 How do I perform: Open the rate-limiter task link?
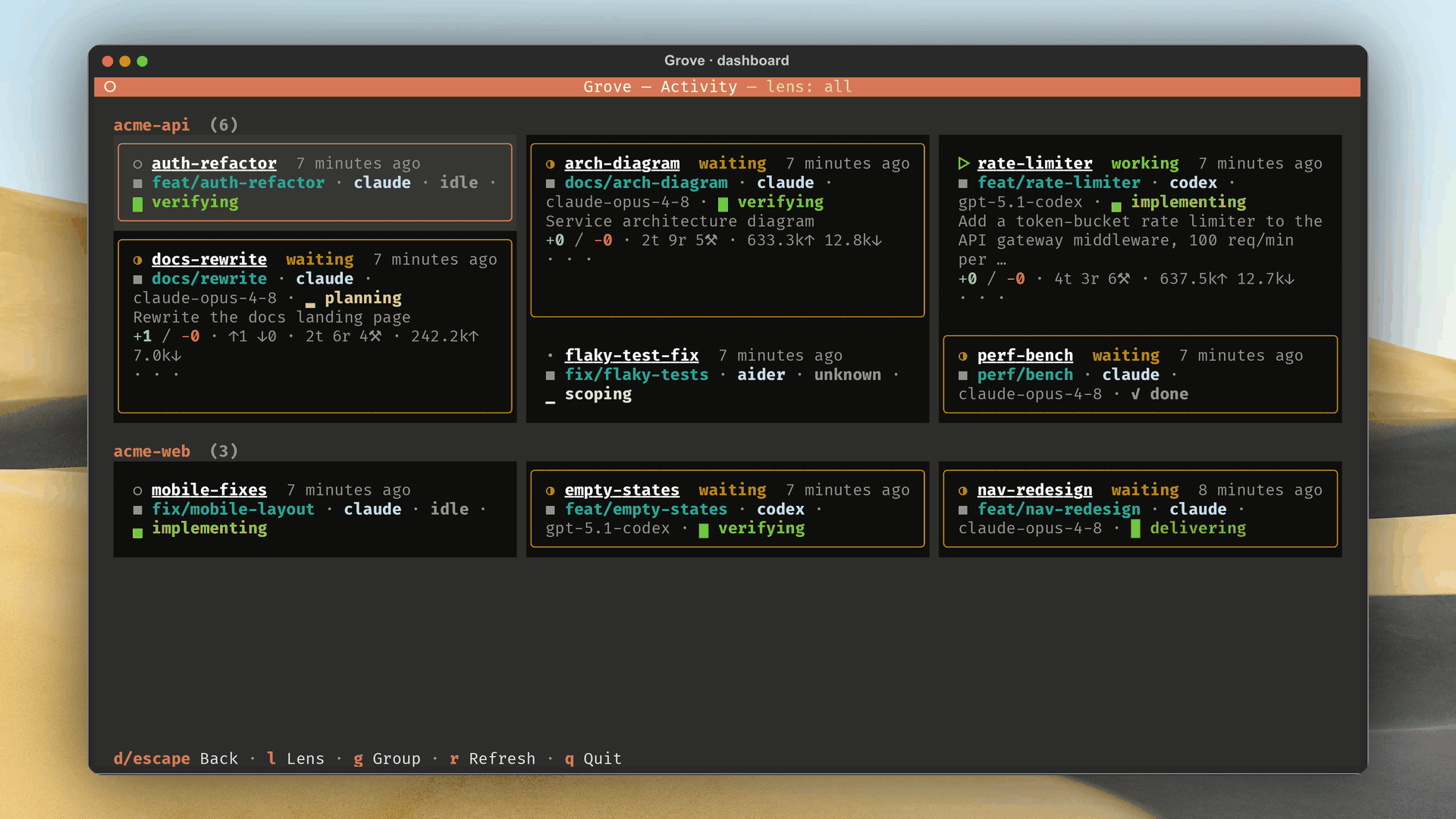[1034, 164]
